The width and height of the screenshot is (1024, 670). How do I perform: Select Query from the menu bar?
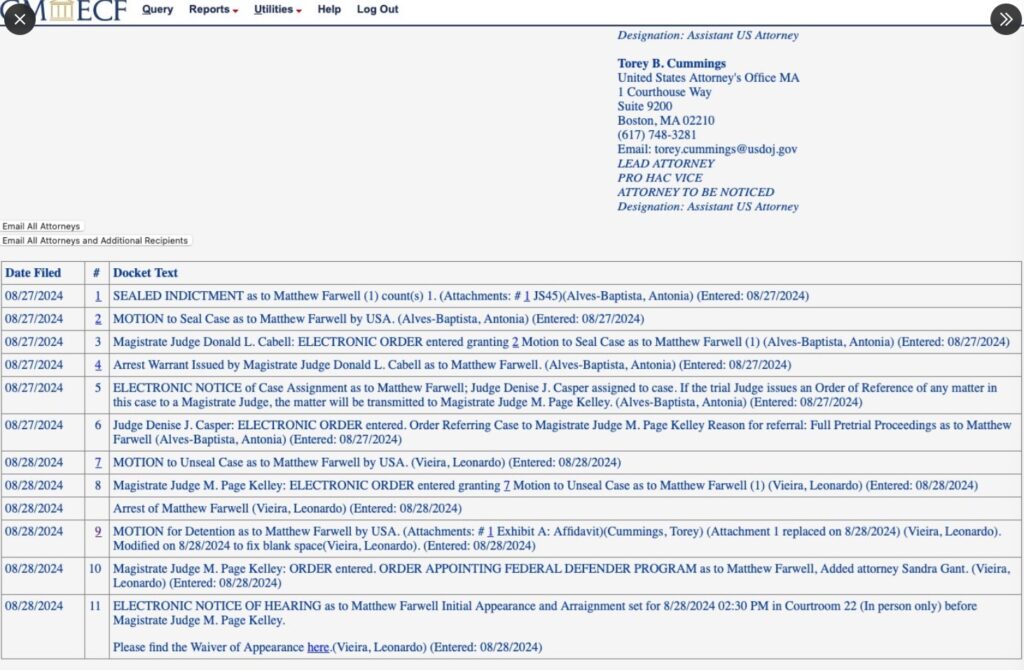click(x=157, y=9)
